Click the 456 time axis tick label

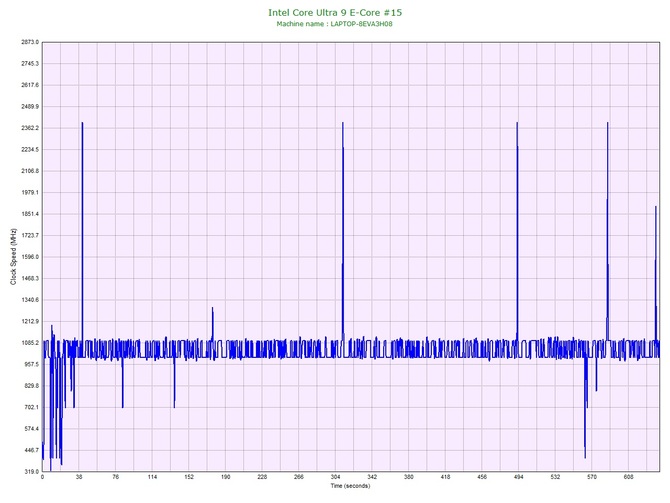(482, 477)
